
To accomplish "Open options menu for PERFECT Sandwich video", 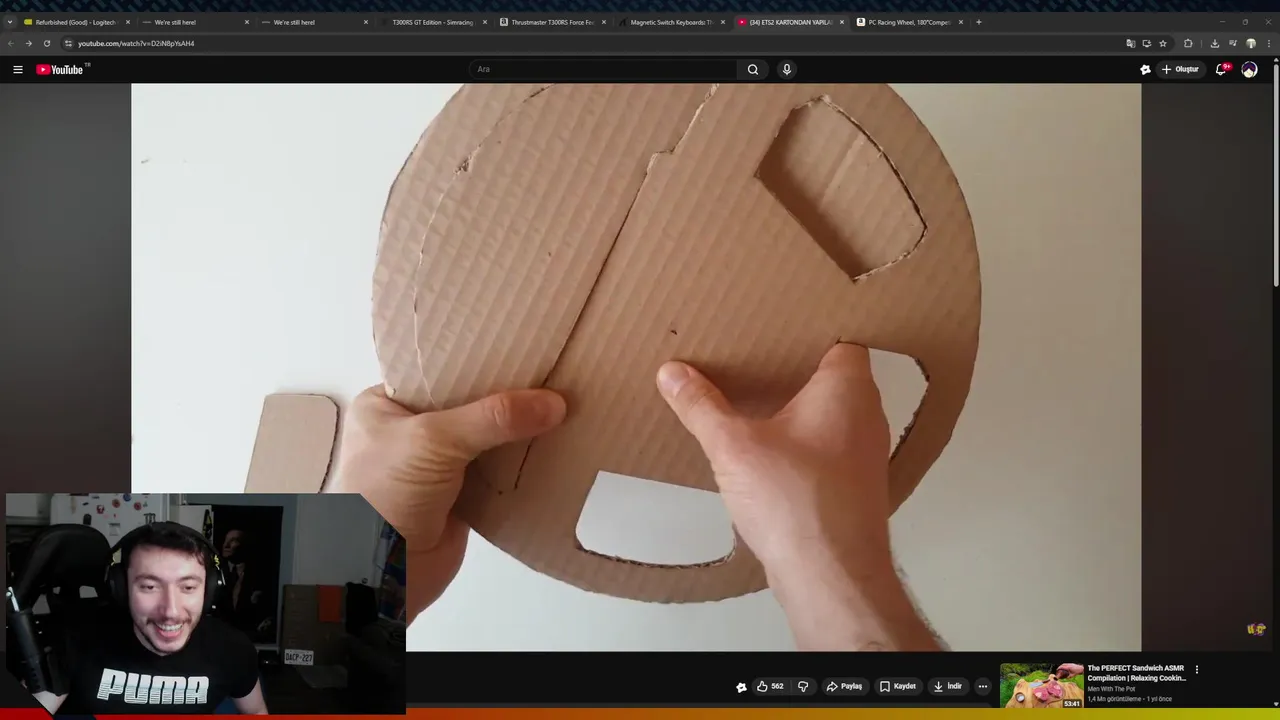I will coord(1196,669).
